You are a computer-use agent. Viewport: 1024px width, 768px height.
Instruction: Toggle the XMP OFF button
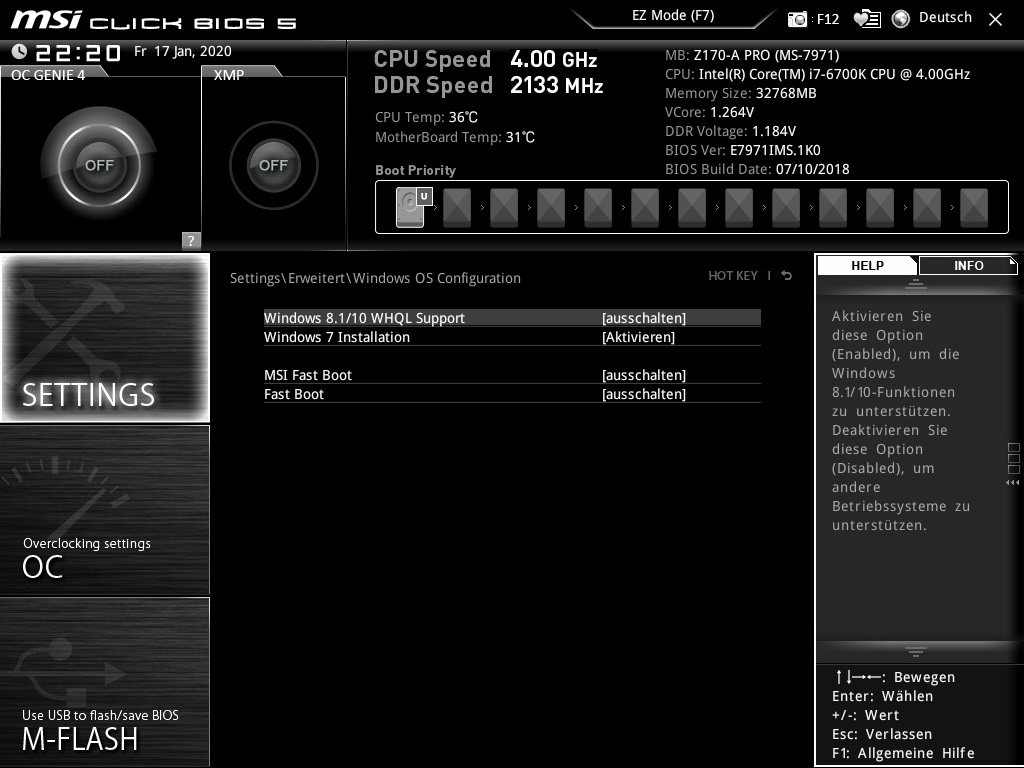click(273, 165)
